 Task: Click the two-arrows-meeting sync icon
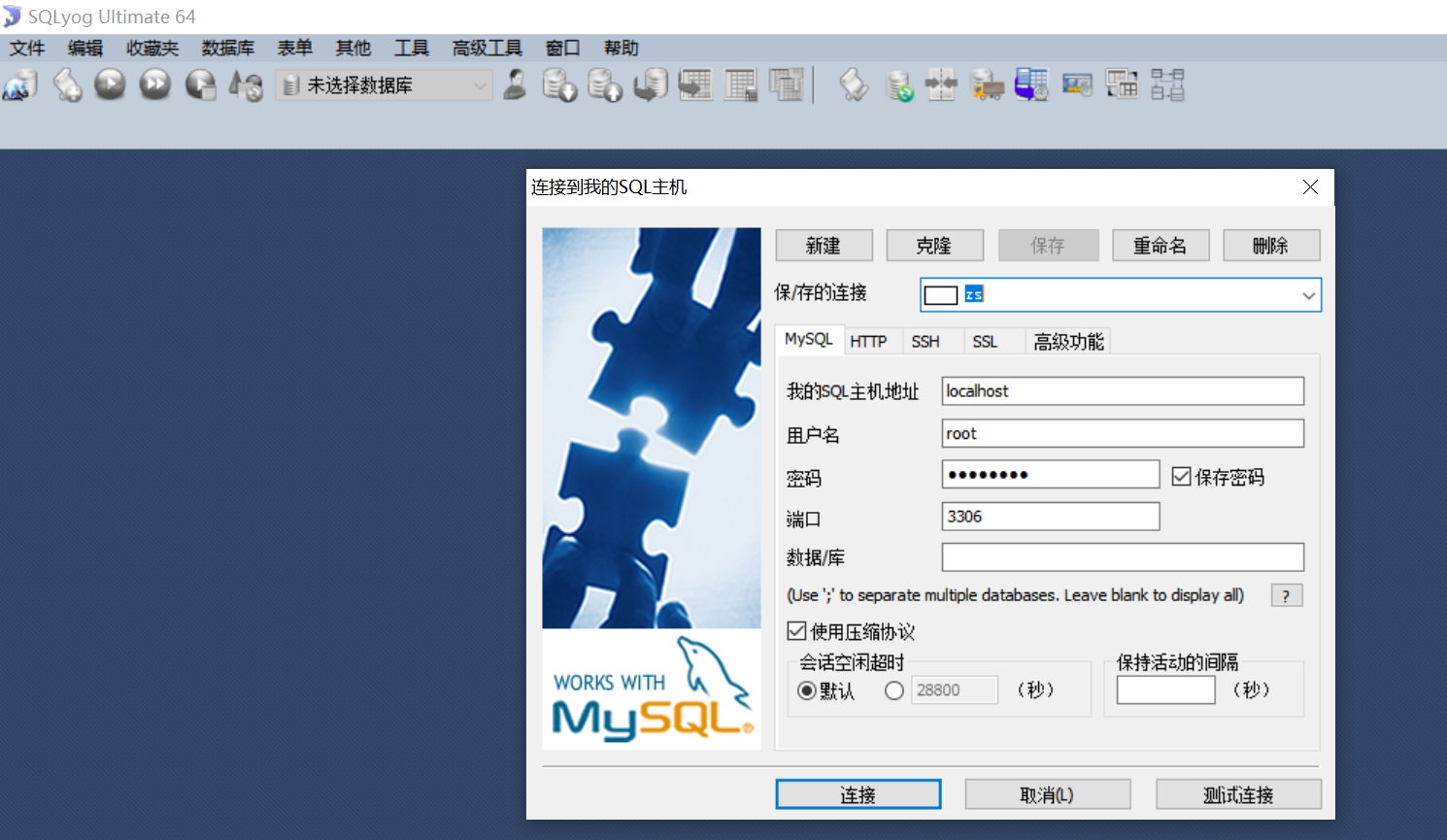[x=942, y=85]
